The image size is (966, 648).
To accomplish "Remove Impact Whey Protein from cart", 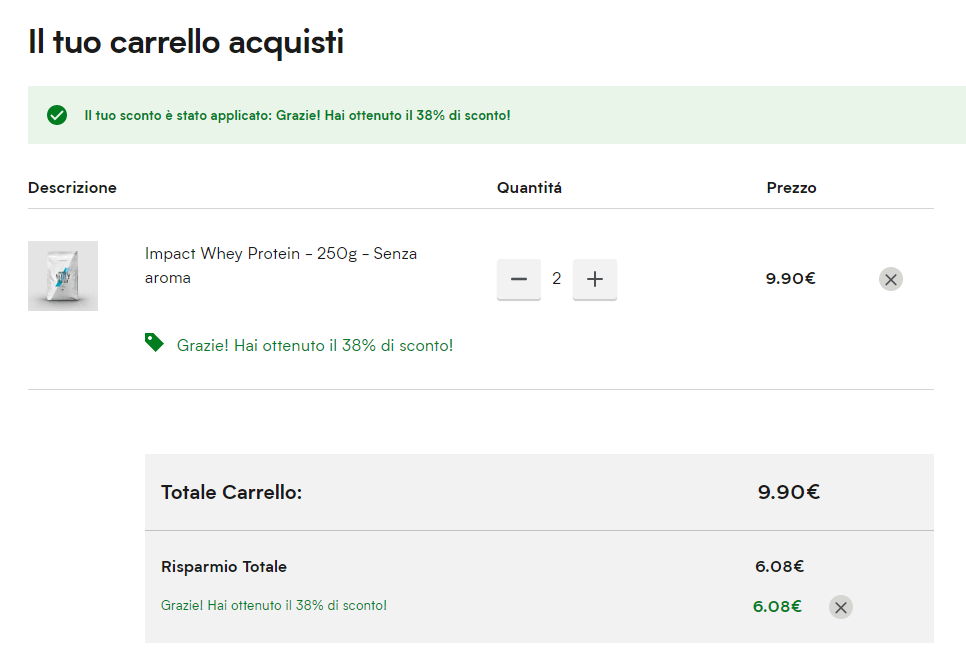I will 890,279.
